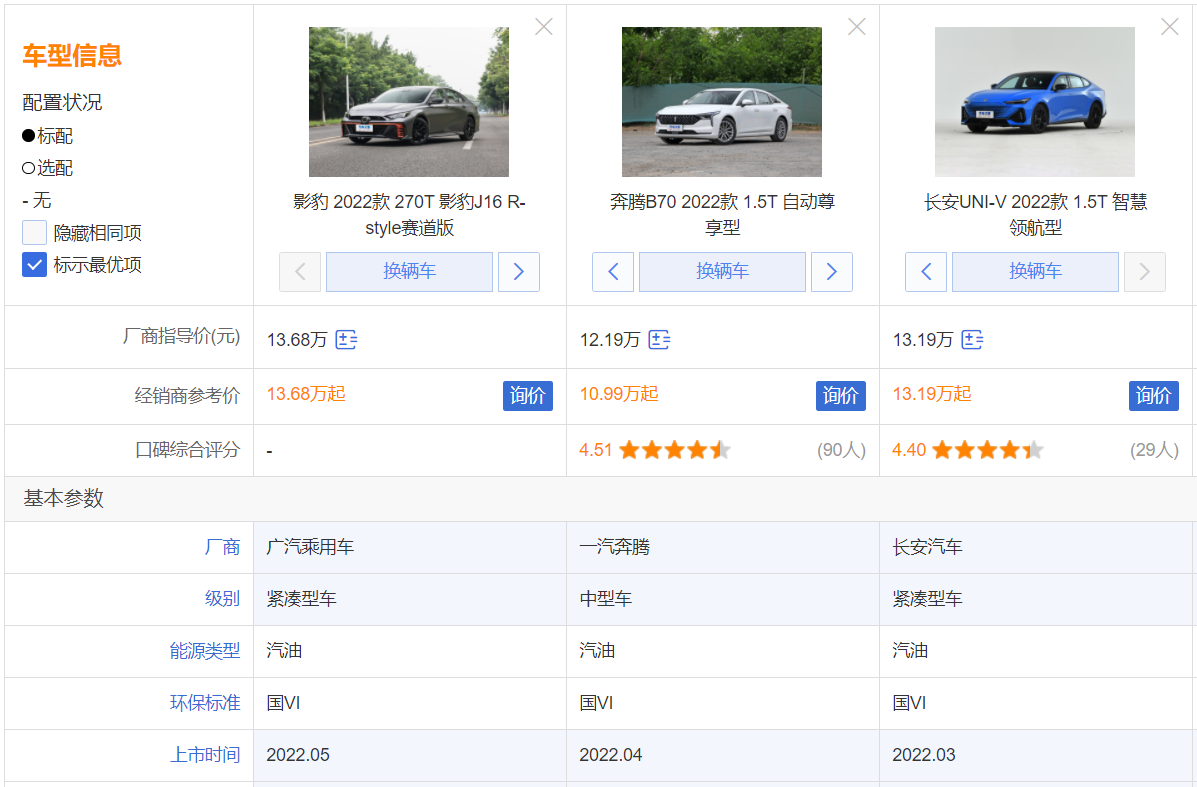The width and height of the screenshot is (1197, 787).
Task: Click 13.19万起 dealer reference price
Action: coord(932,394)
